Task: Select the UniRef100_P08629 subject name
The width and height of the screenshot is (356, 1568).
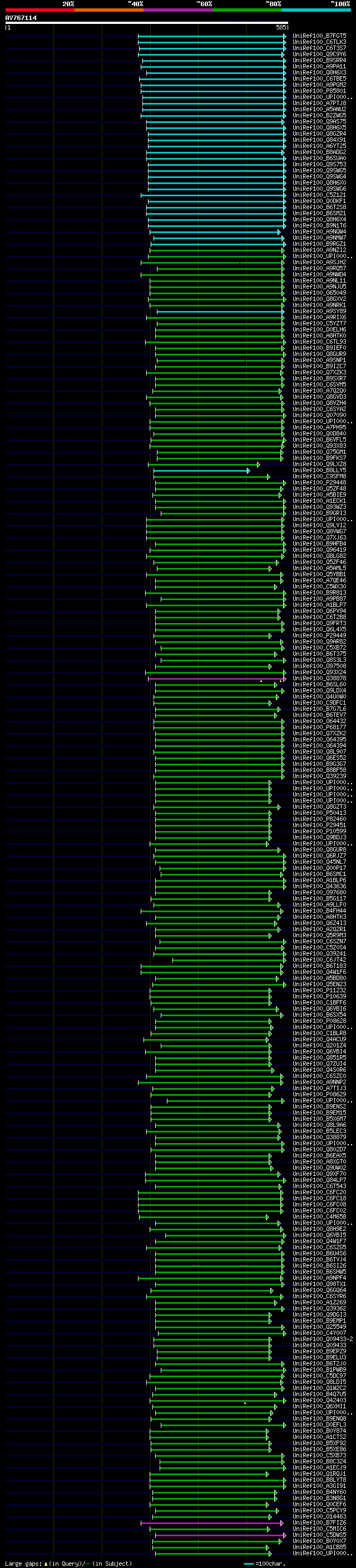Action: click(319, 1095)
